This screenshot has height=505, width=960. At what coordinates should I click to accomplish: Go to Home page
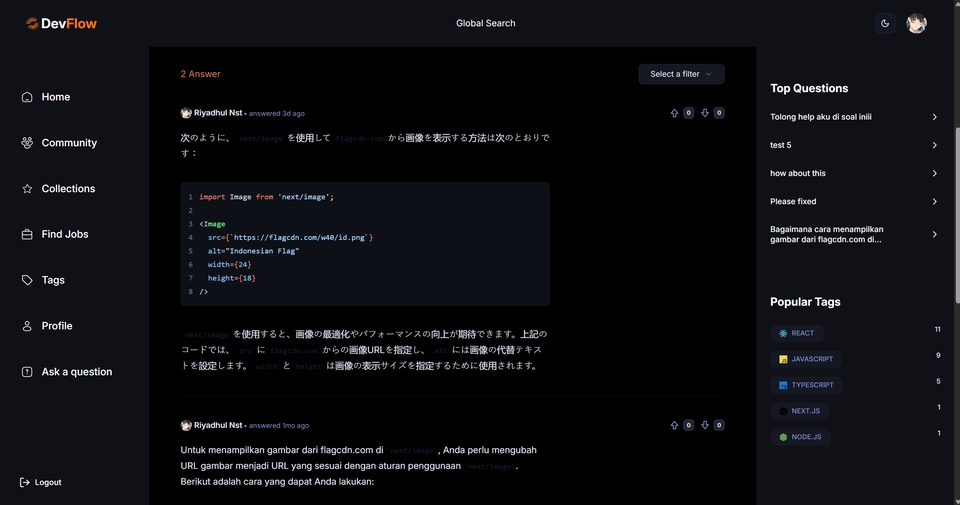click(x=56, y=97)
